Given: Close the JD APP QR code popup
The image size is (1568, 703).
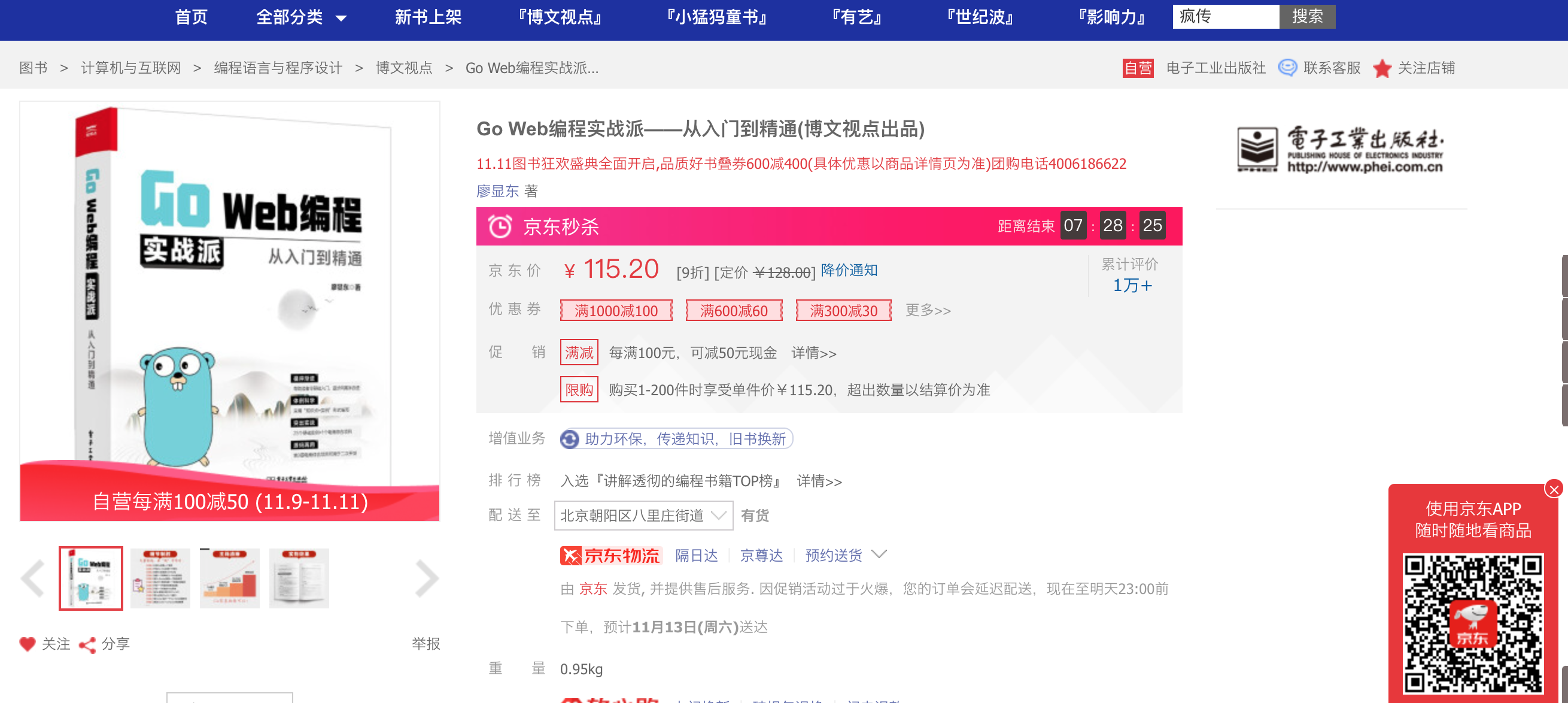Looking at the screenshot, I should coord(1553,489).
